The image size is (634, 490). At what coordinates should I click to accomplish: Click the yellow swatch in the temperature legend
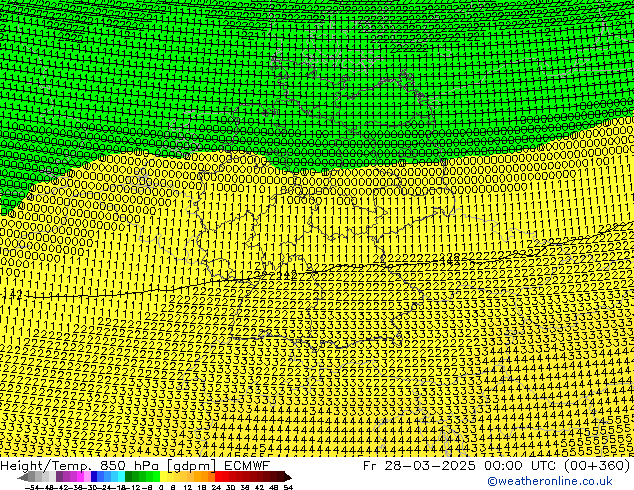click(163, 477)
